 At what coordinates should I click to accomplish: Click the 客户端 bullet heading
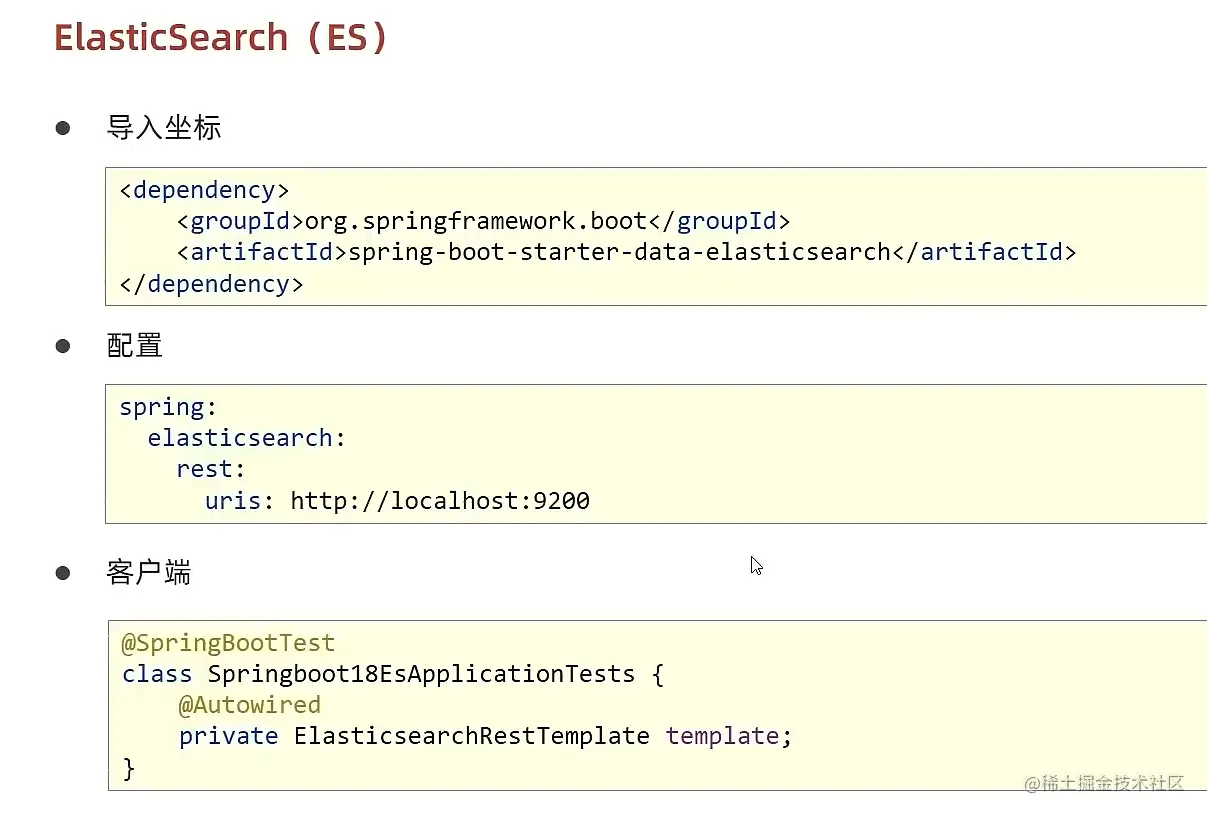(149, 573)
